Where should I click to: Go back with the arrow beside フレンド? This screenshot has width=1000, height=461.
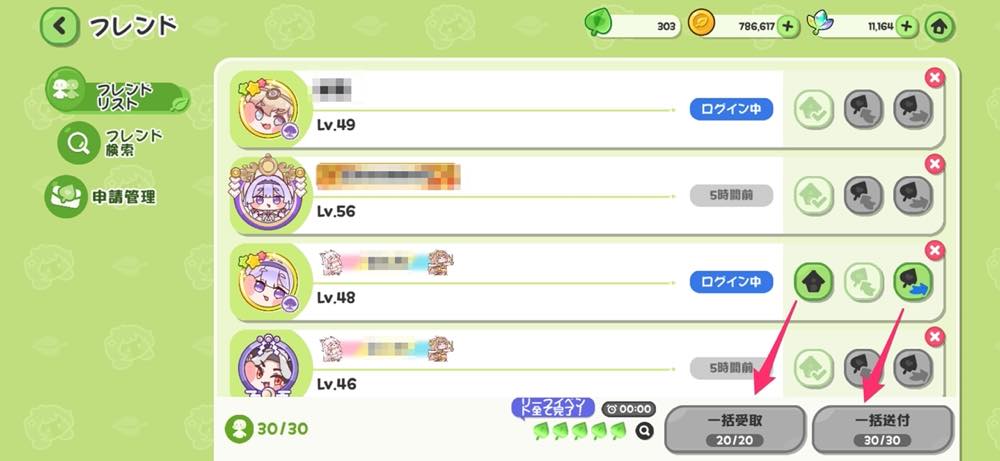click(x=60, y=26)
